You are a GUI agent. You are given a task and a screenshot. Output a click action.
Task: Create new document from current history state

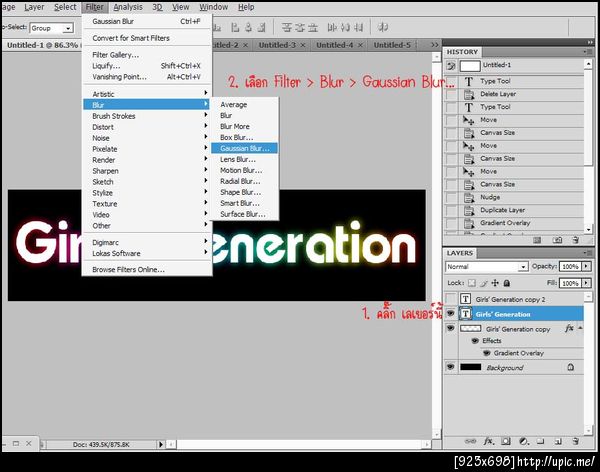click(x=537, y=240)
